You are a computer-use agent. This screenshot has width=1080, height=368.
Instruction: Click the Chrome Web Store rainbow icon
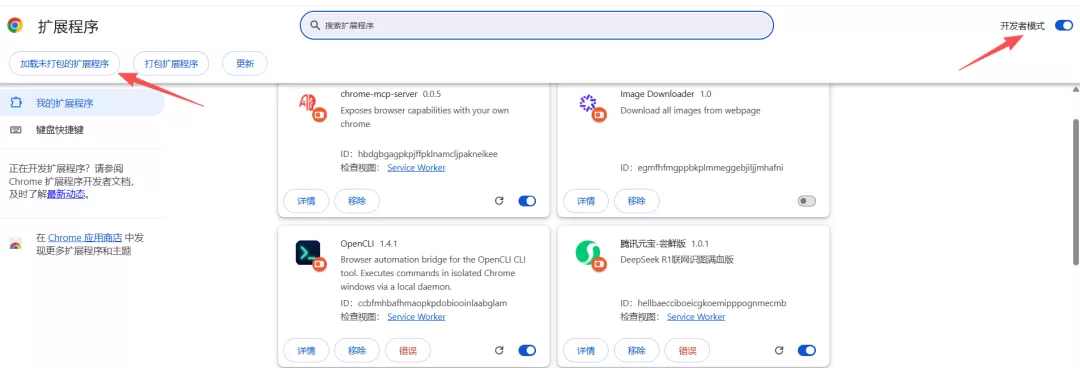15,244
